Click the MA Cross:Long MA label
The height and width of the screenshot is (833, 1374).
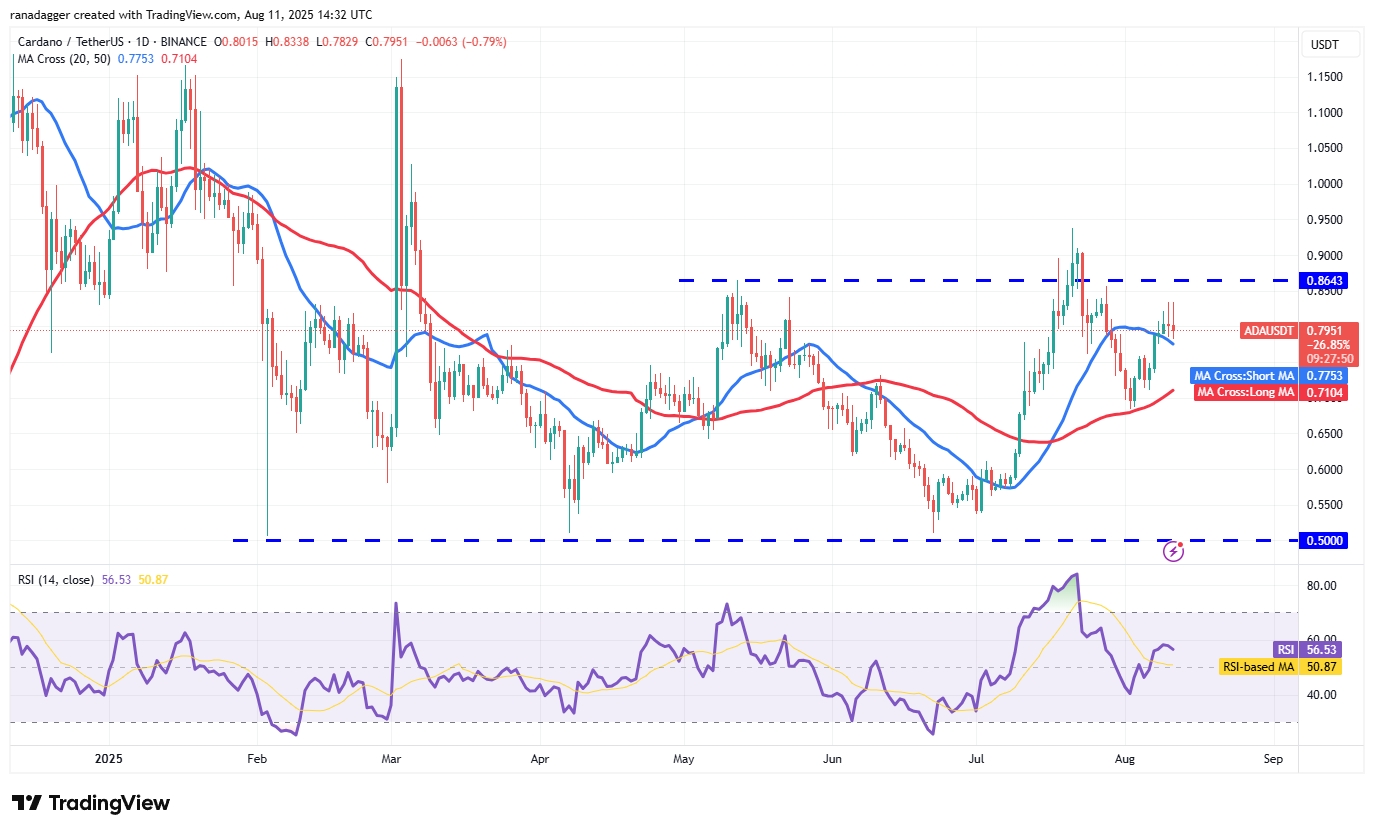pyautogui.click(x=1246, y=392)
